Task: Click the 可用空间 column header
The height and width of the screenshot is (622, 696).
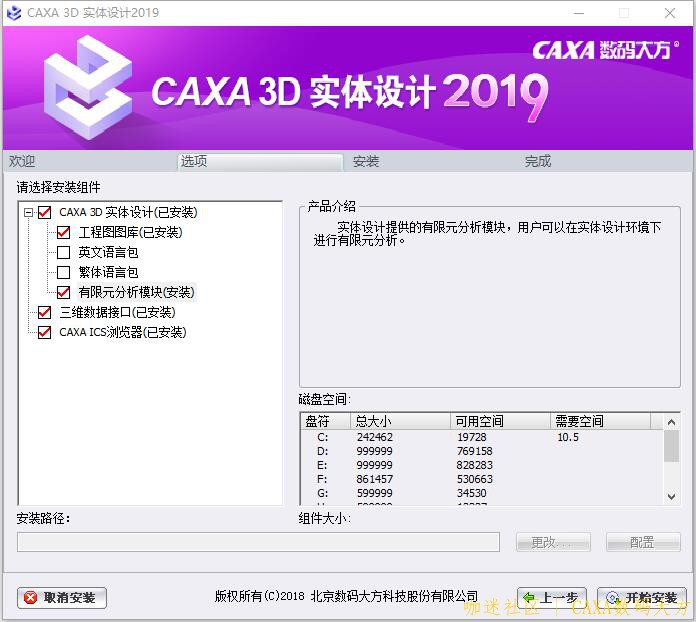Action: (501, 421)
